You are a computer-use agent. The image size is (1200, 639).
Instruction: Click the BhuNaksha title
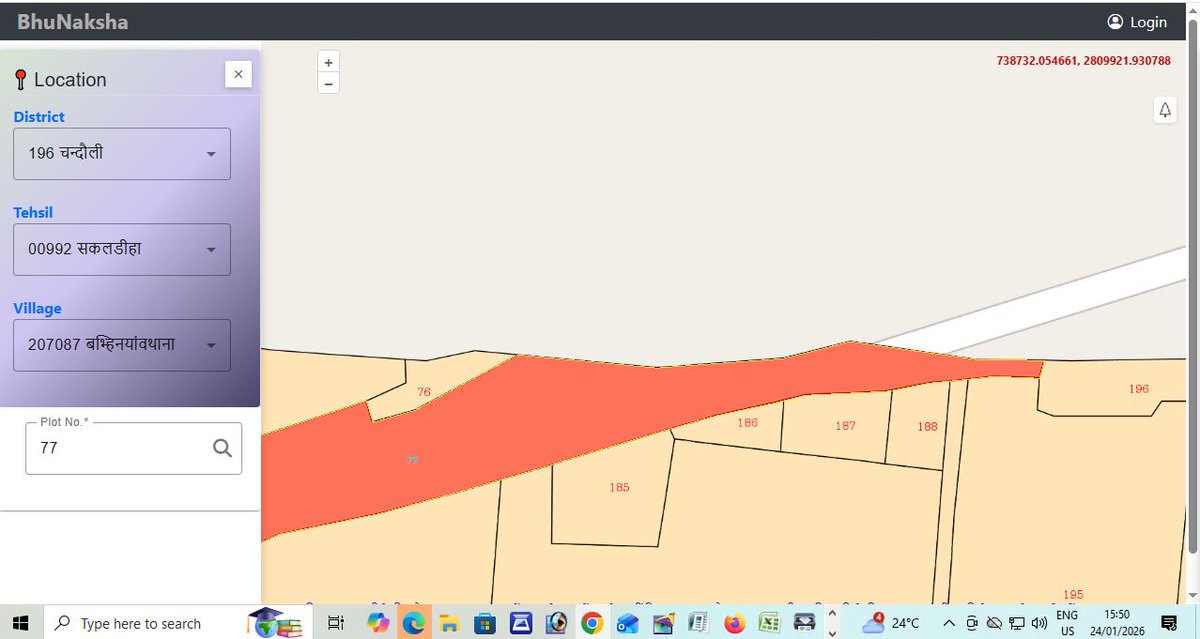point(72,21)
